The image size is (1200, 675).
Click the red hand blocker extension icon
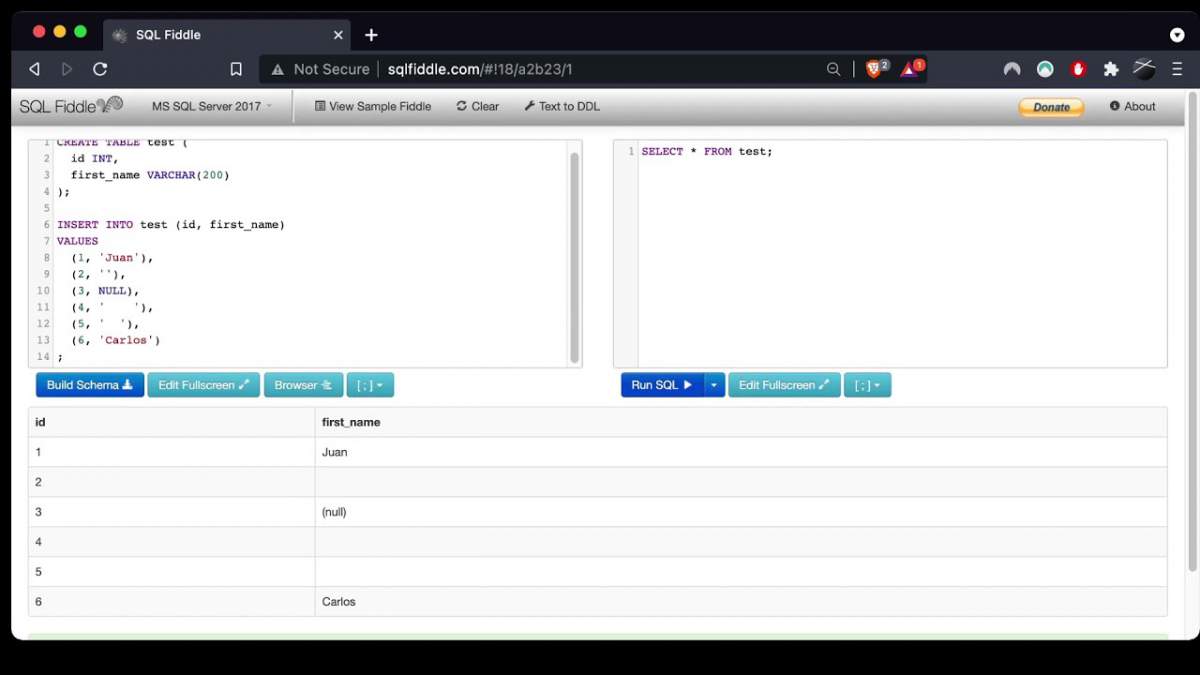[1078, 69]
